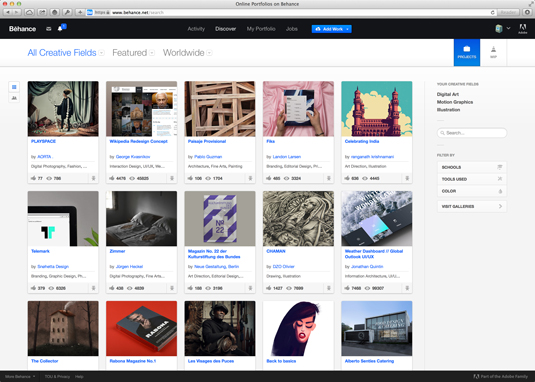535x382 pixels.
Task: Click the Adobe logo icon
Action: click(x=522, y=29)
